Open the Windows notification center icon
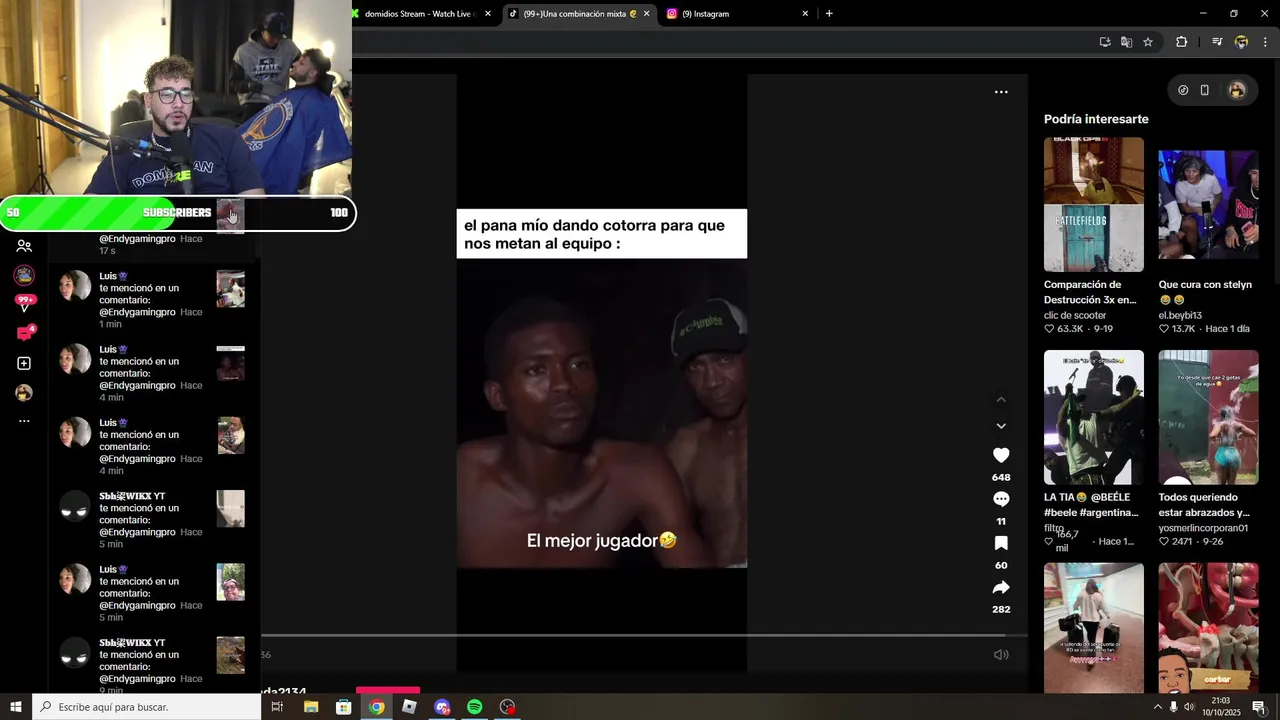This screenshot has height=720, width=1280. pyautogui.click(x=1259, y=707)
